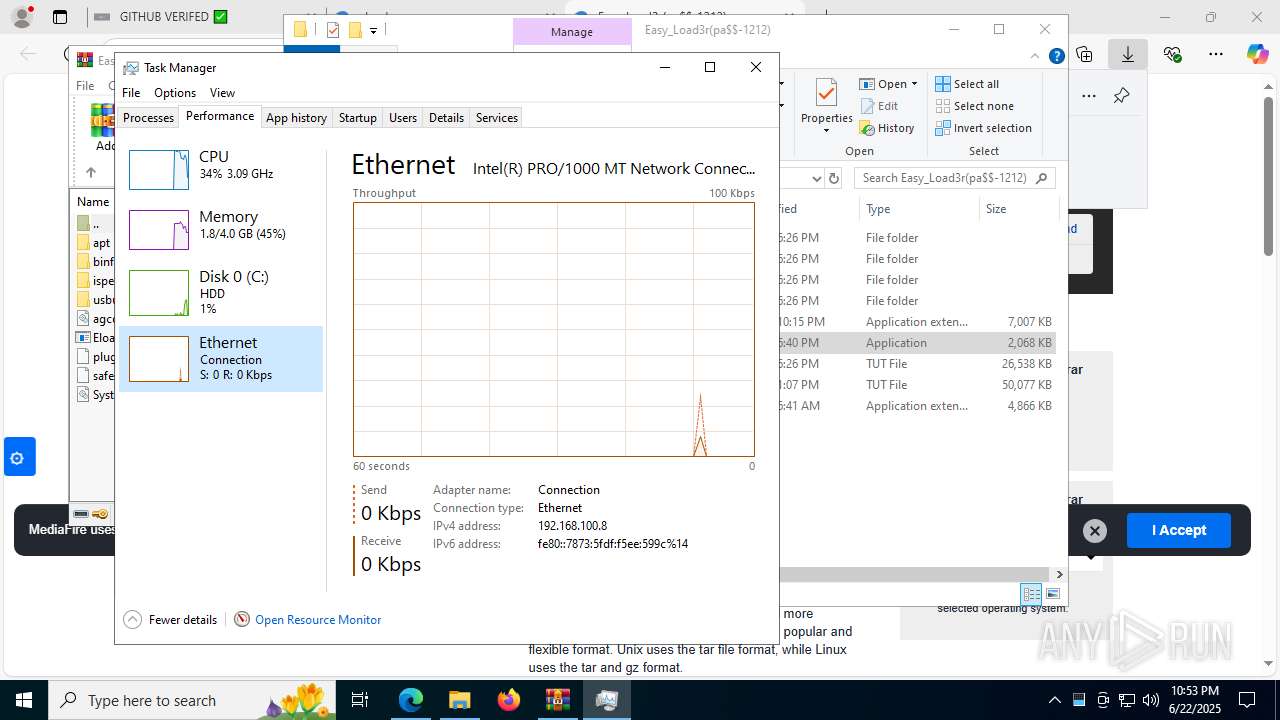Open Microsoft Edge from taskbar
Image resolution: width=1280 pixels, height=720 pixels.
(x=411, y=700)
